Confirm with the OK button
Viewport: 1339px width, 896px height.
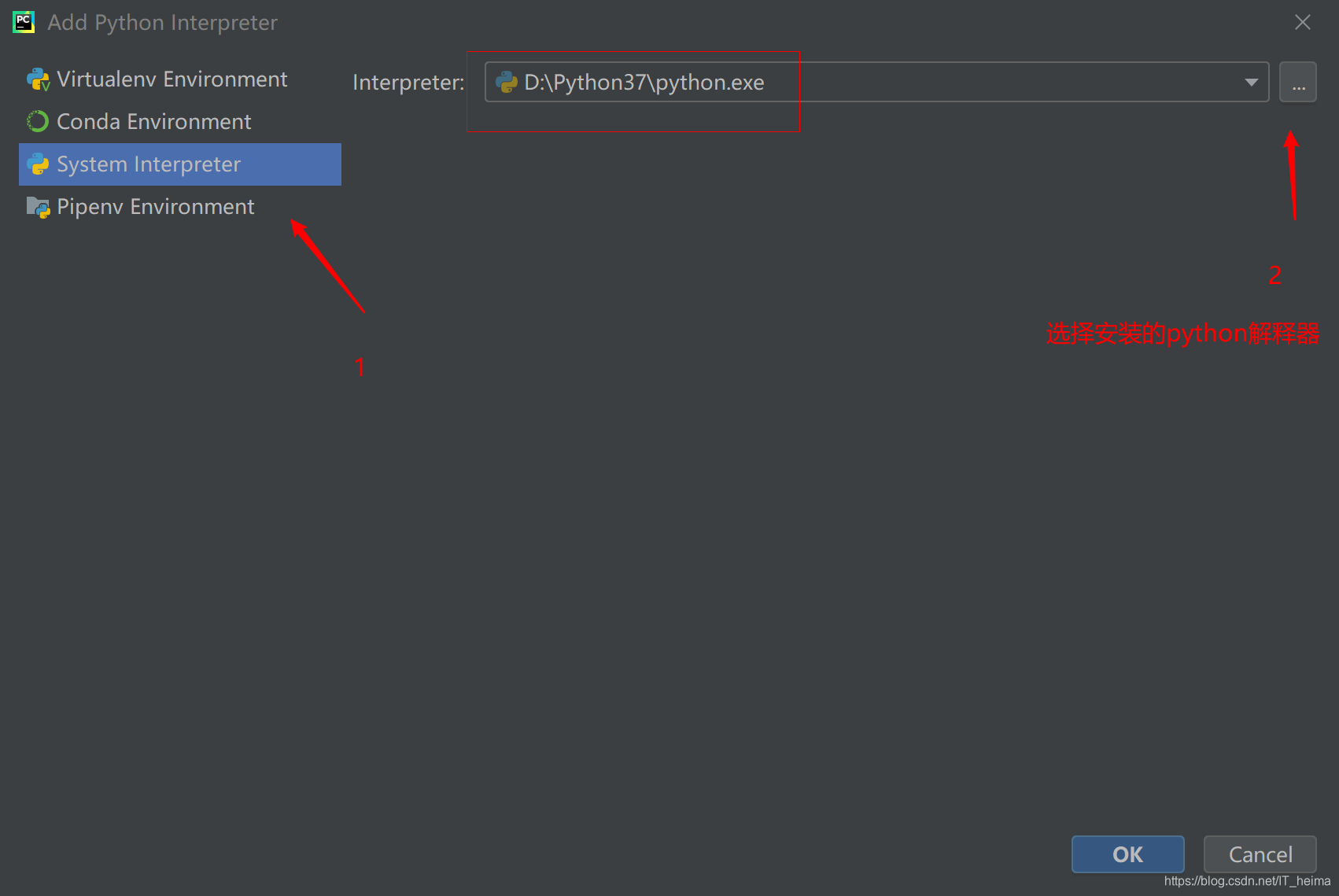1127,854
